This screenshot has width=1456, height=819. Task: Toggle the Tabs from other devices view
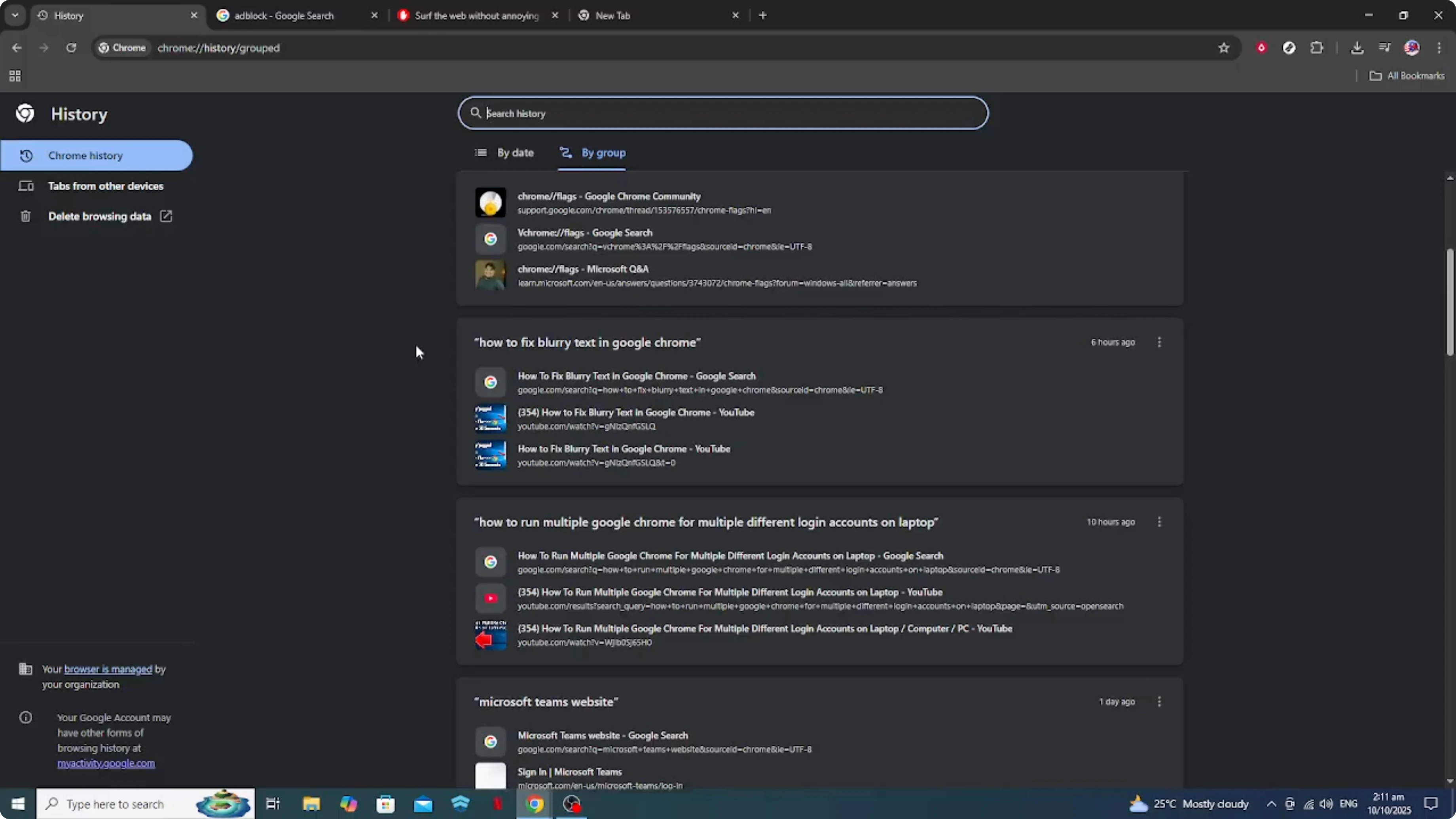pos(106,186)
